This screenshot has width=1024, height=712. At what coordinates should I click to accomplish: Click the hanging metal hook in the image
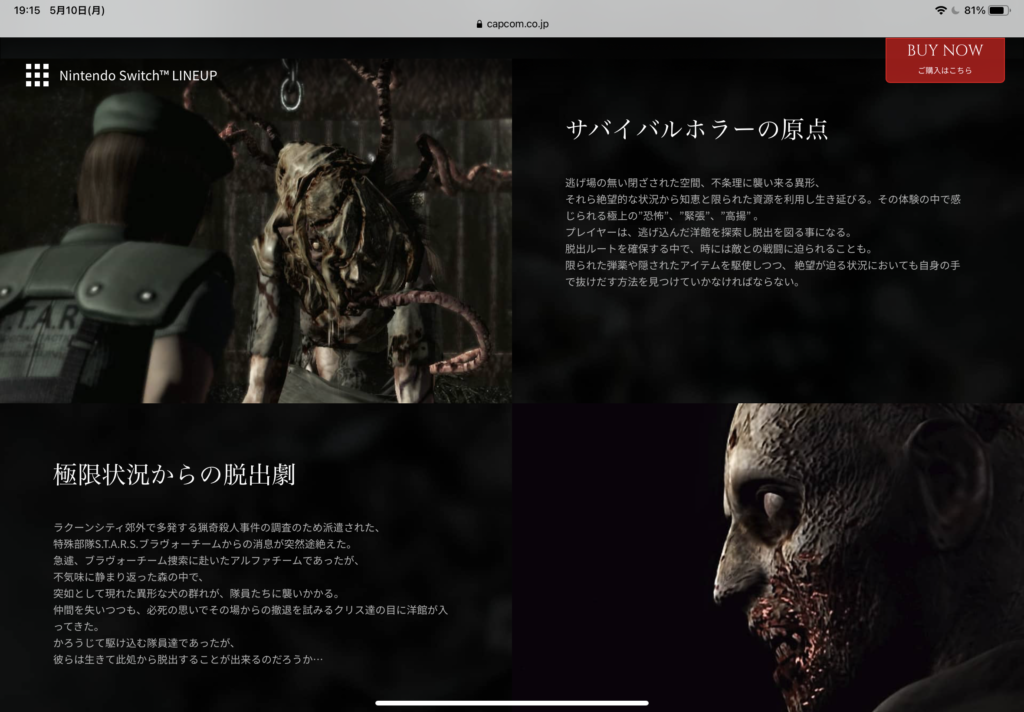click(291, 88)
